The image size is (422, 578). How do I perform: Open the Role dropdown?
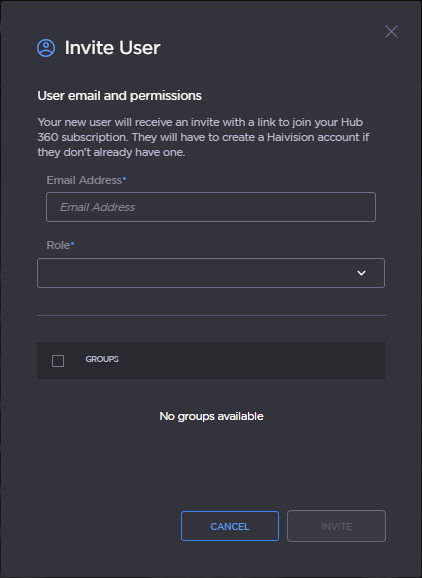pyautogui.click(x=211, y=273)
